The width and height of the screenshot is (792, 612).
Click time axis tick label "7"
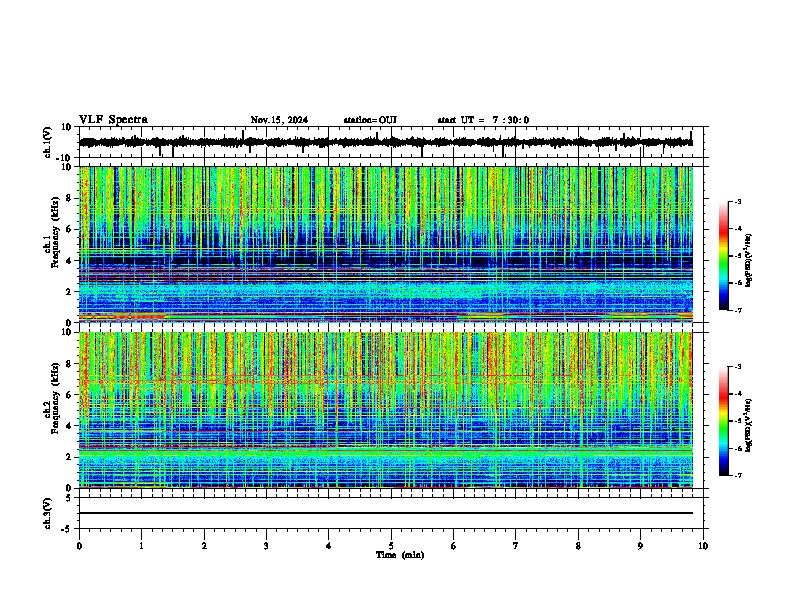point(516,546)
